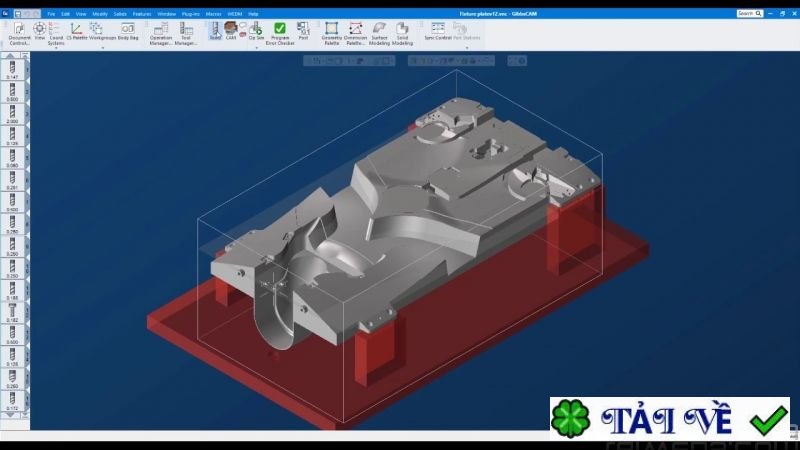Open the Document Control dialog
The width and height of the screenshot is (800, 450).
point(19,34)
